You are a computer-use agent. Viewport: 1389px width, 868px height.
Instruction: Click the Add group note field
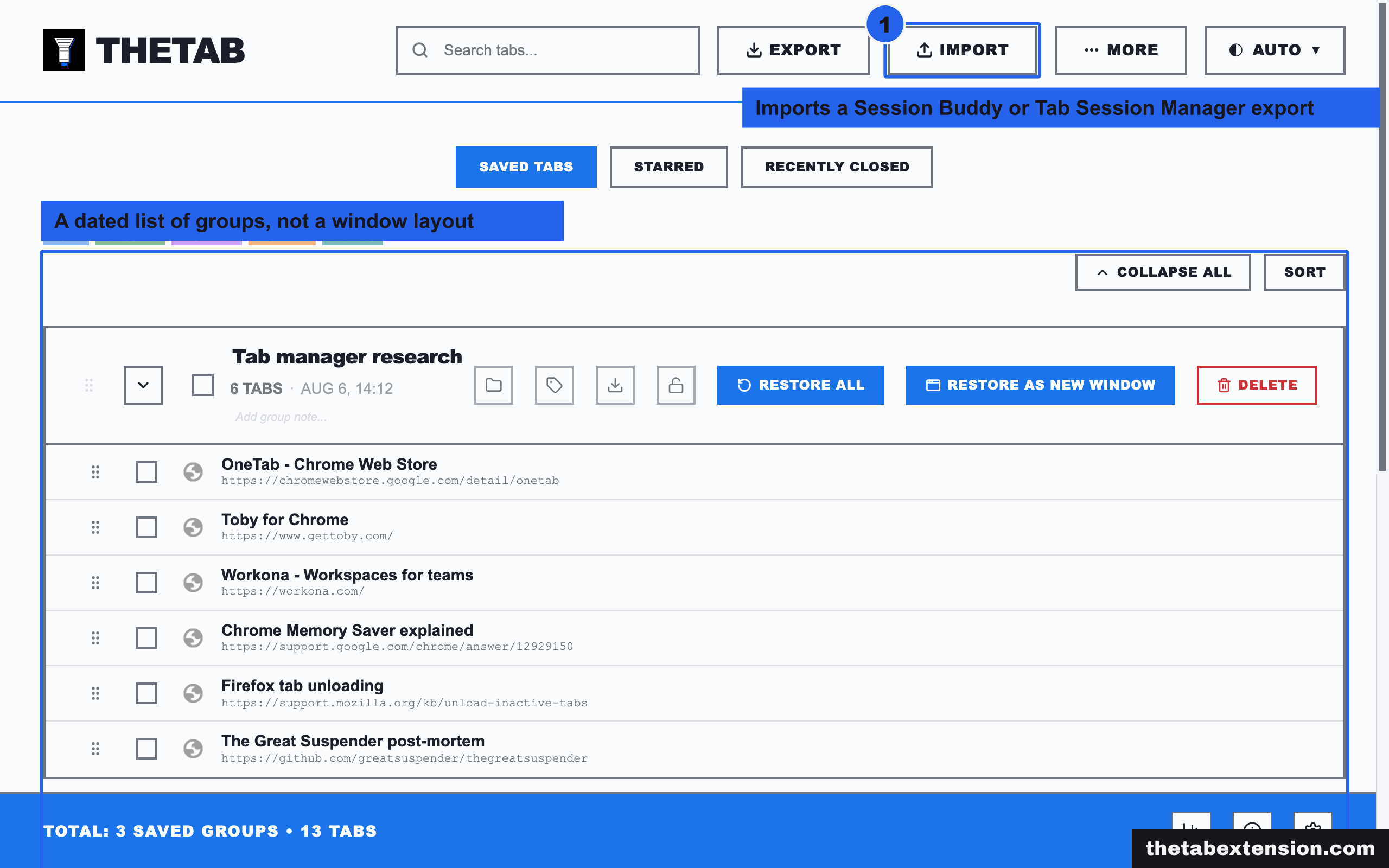tap(281, 417)
